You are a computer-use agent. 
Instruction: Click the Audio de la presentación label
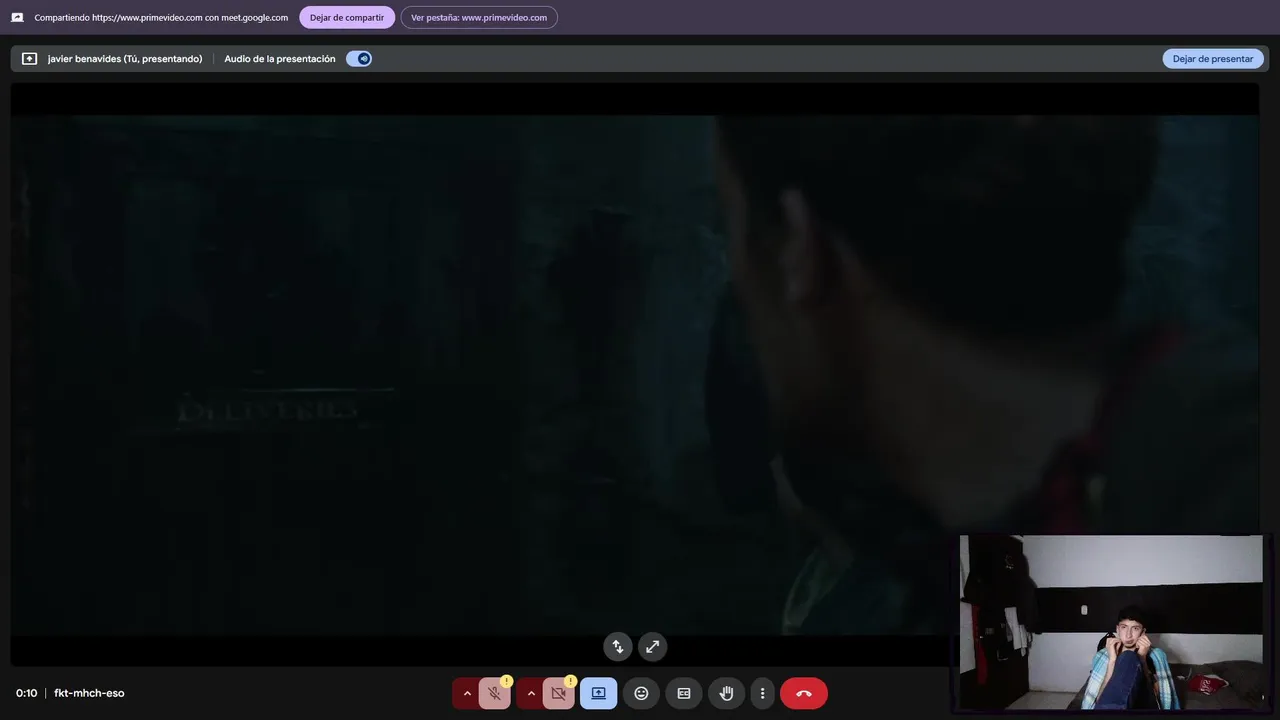(x=280, y=59)
